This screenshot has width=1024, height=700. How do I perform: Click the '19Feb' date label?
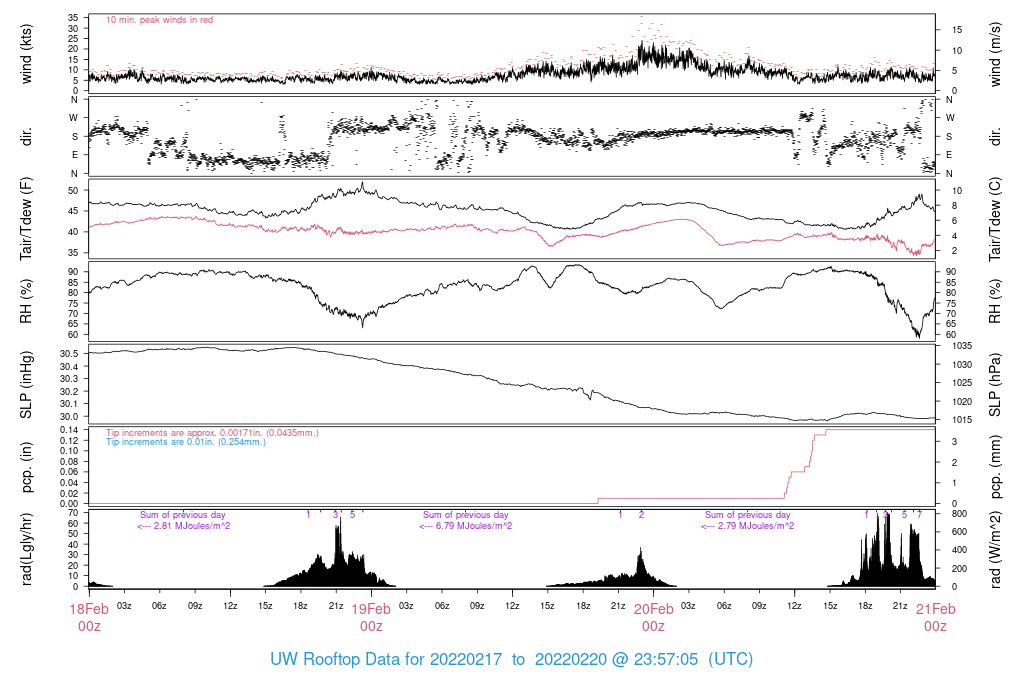click(371, 609)
